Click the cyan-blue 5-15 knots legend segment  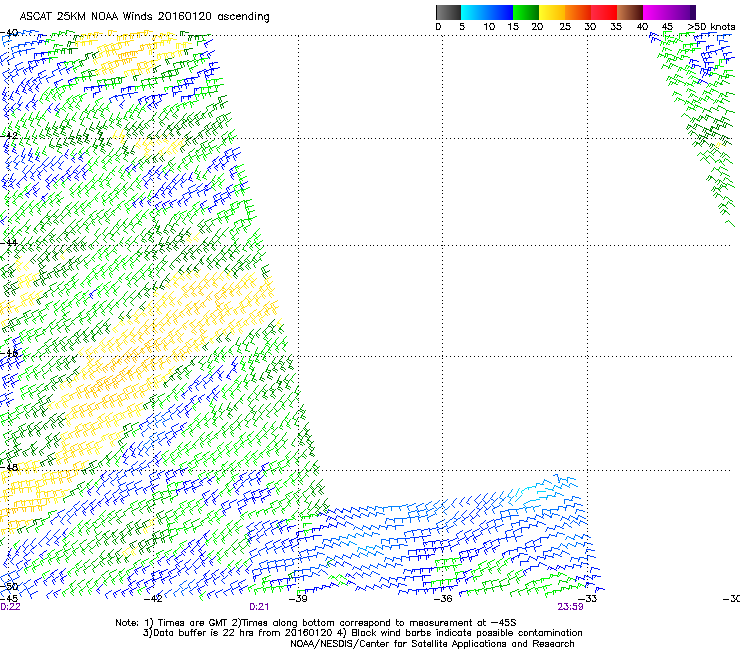coord(487,12)
